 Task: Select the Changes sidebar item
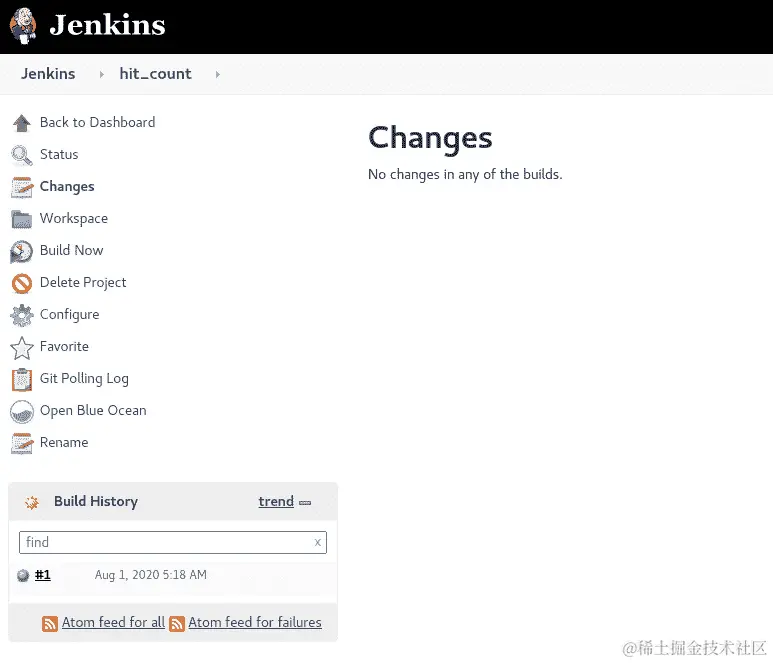(67, 186)
